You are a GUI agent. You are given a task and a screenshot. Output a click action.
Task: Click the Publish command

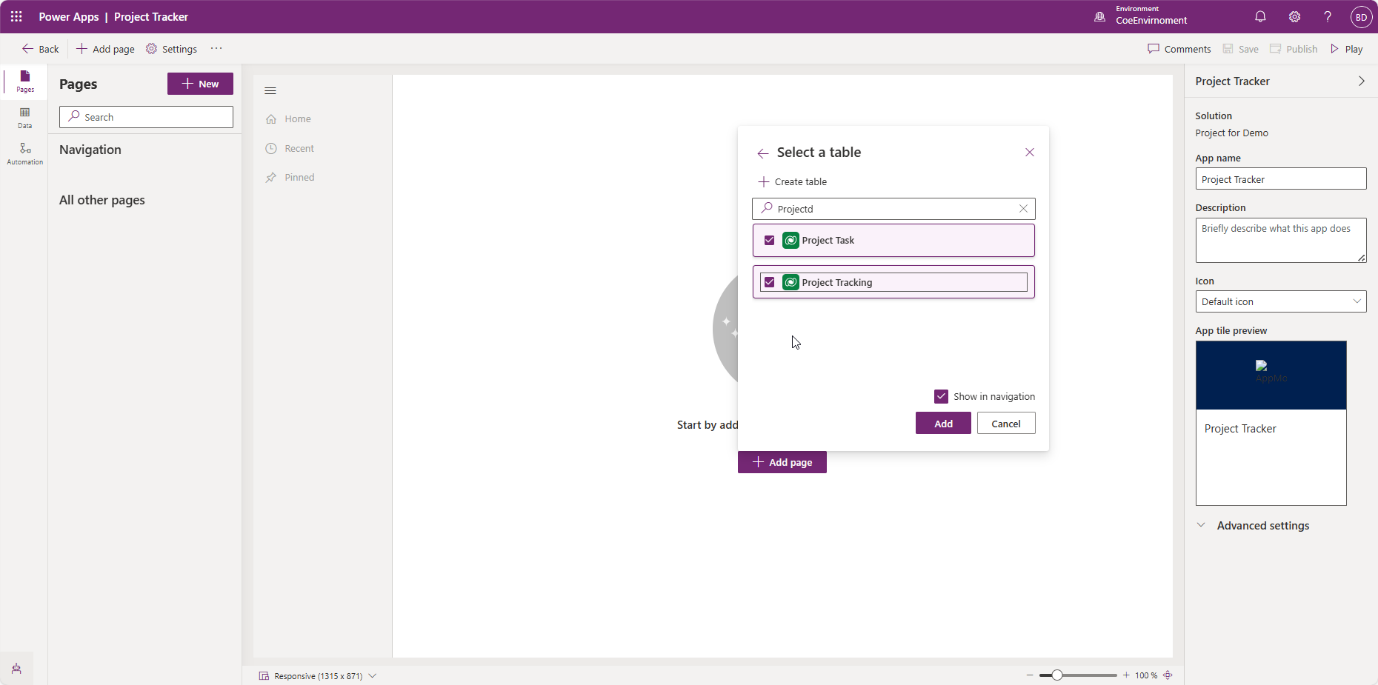click(1293, 49)
